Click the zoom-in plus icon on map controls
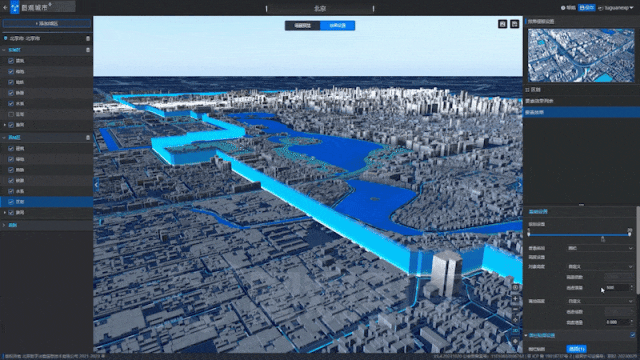The height and width of the screenshot is (360, 640). [516, 299]
